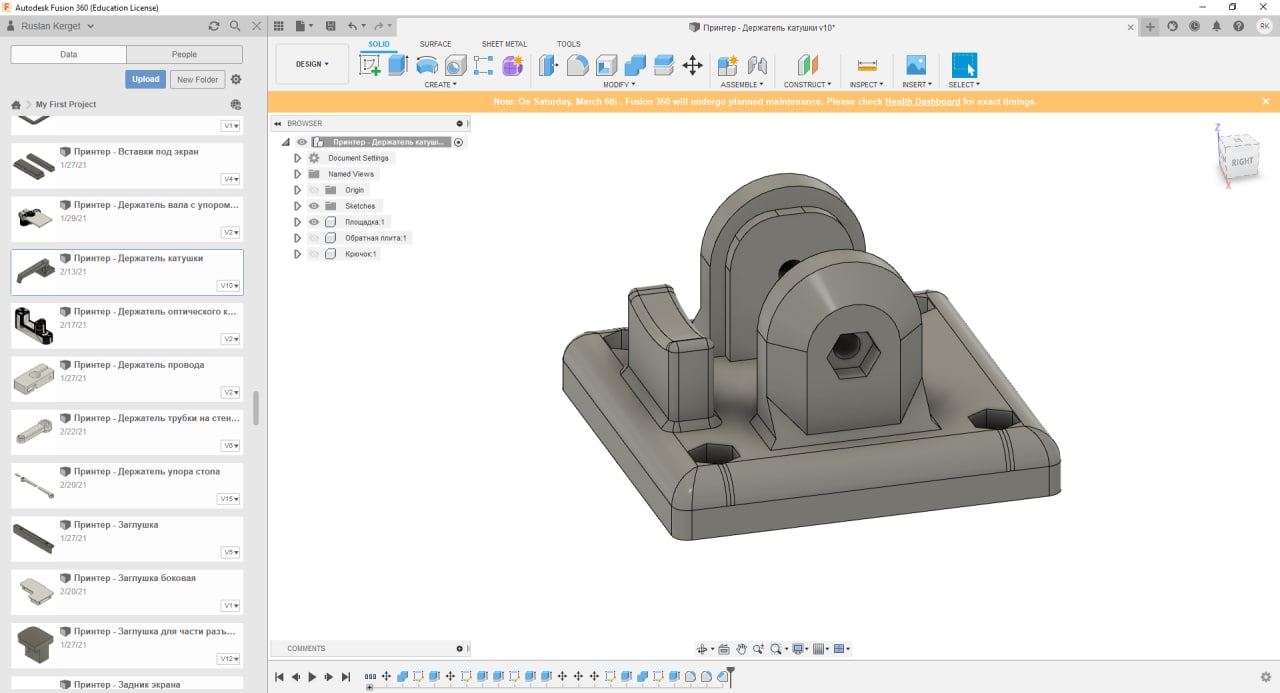Click the Insert image icon
Screen dimensions: 1280x693
[916, 65]
